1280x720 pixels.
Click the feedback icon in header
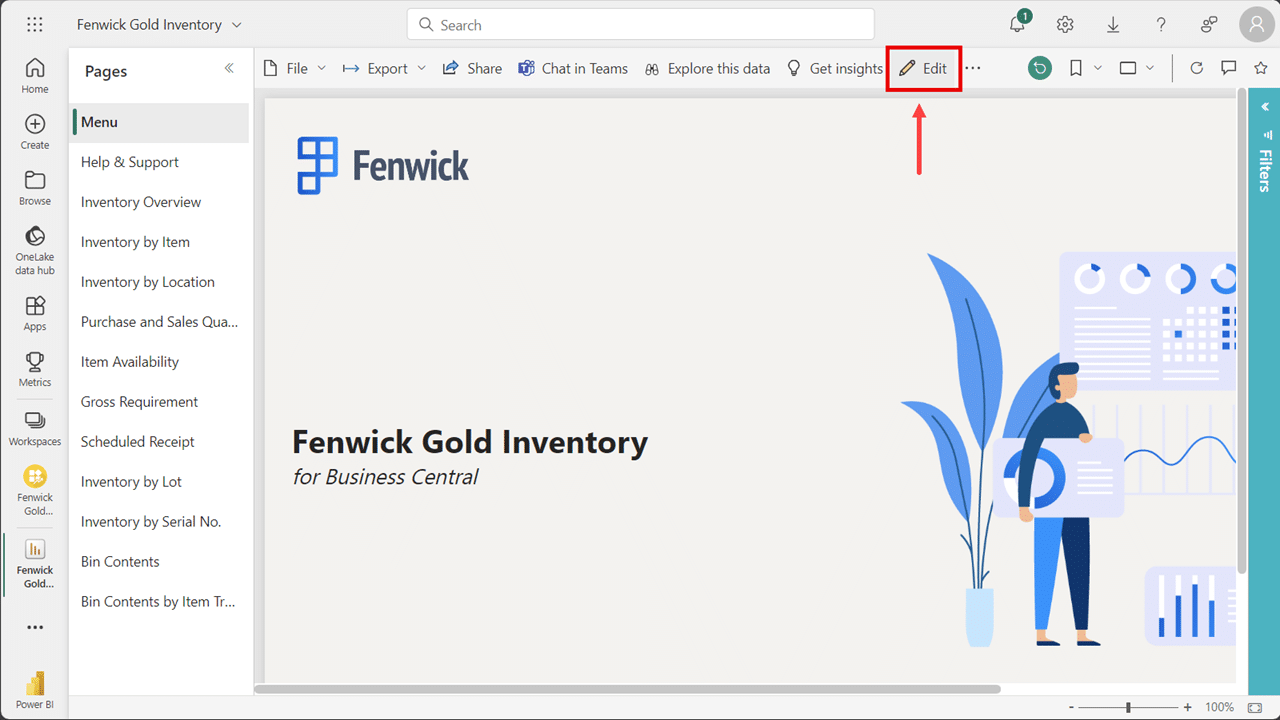(1209, 25)
